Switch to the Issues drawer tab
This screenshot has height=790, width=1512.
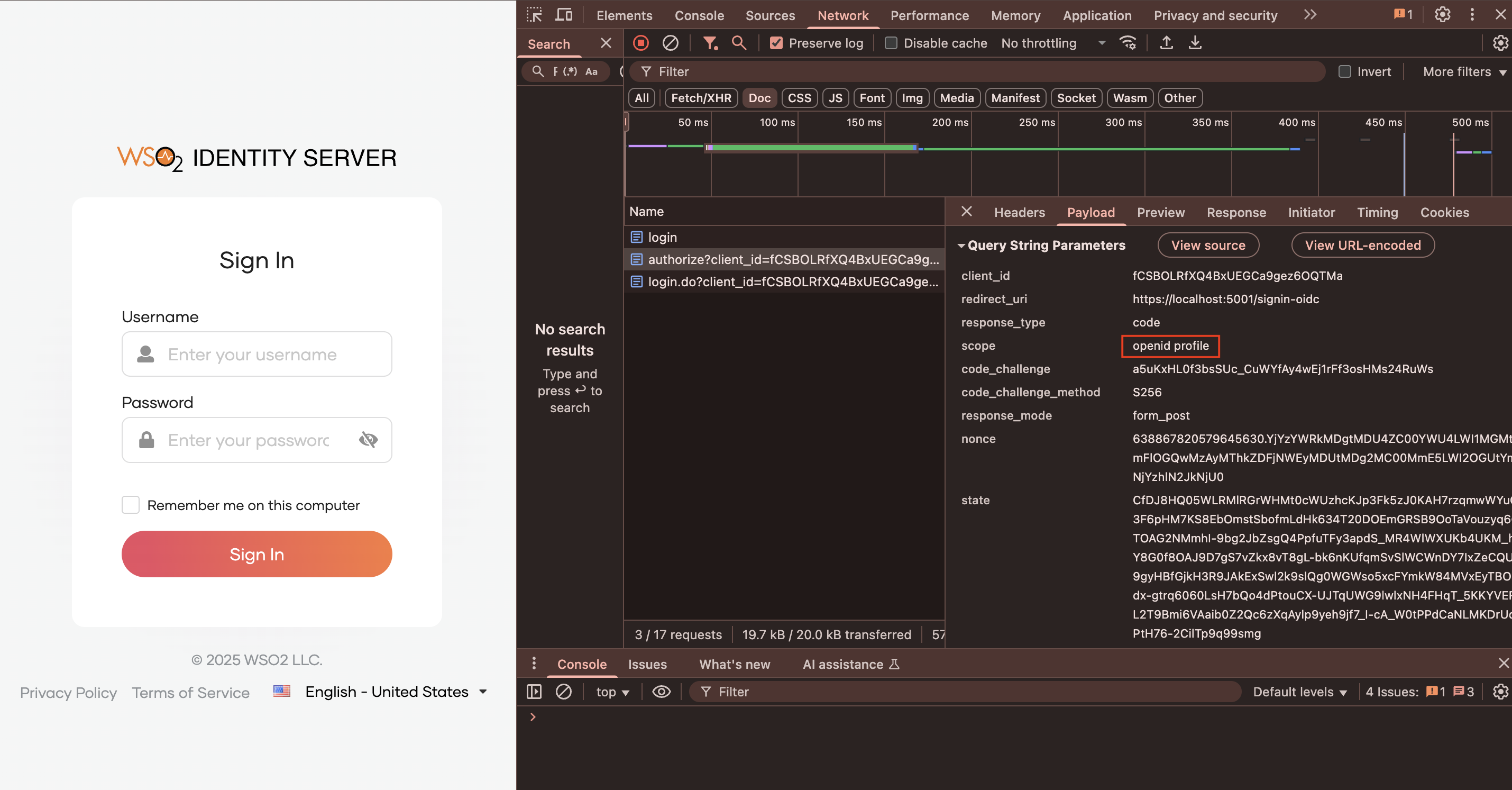coord(647,664)
